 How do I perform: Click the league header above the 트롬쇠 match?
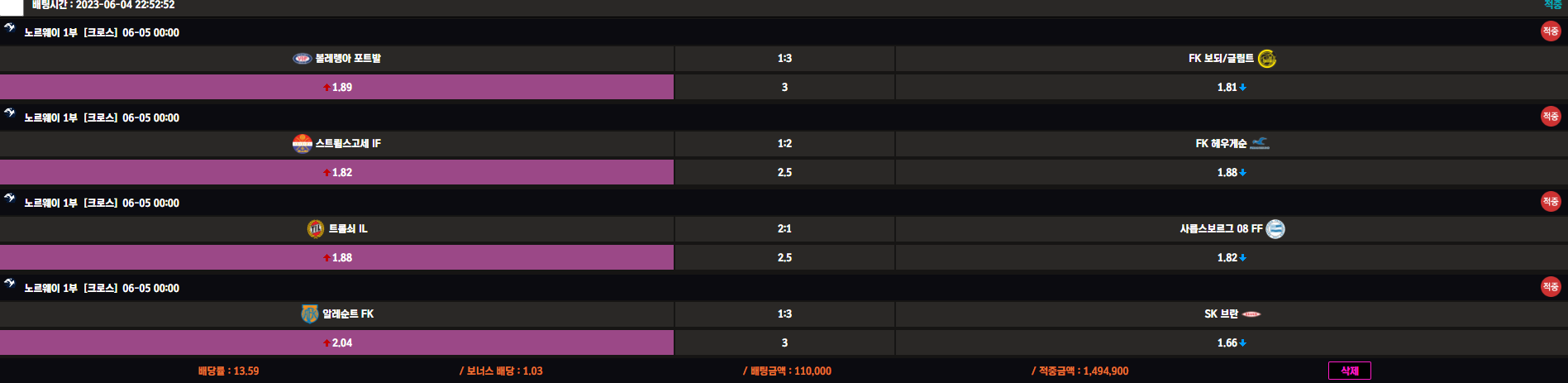point(102,203)
